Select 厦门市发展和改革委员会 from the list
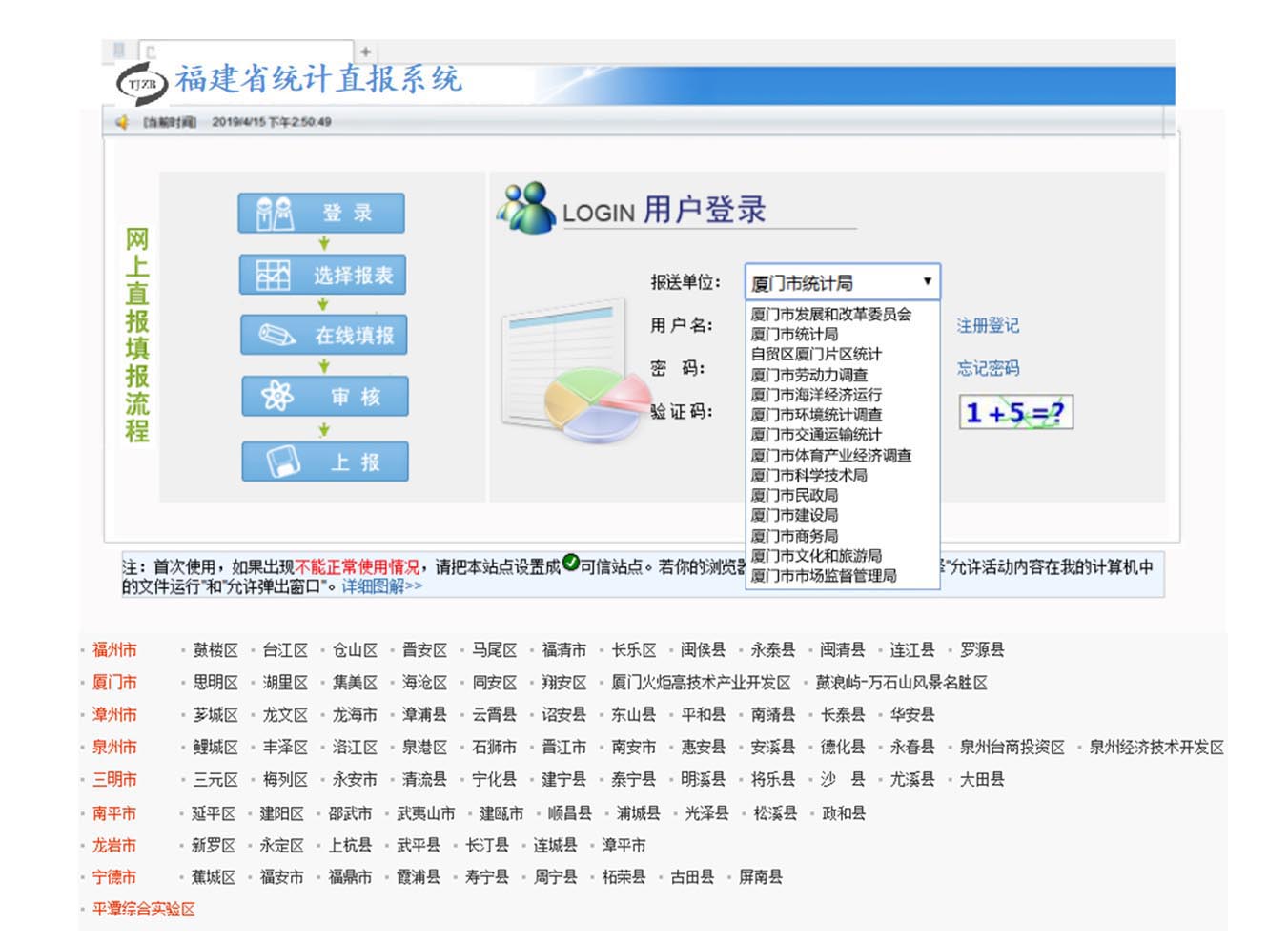Image resolution: width=1288 pixels, height=944 pixels. pyautogui.click(x=830, y=314)
